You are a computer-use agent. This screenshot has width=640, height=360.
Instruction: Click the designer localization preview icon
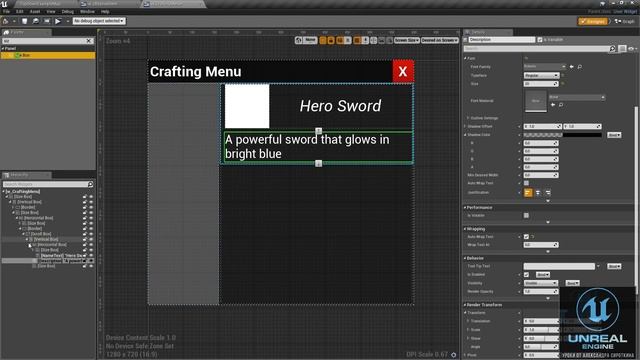click(x=298, y=40)
